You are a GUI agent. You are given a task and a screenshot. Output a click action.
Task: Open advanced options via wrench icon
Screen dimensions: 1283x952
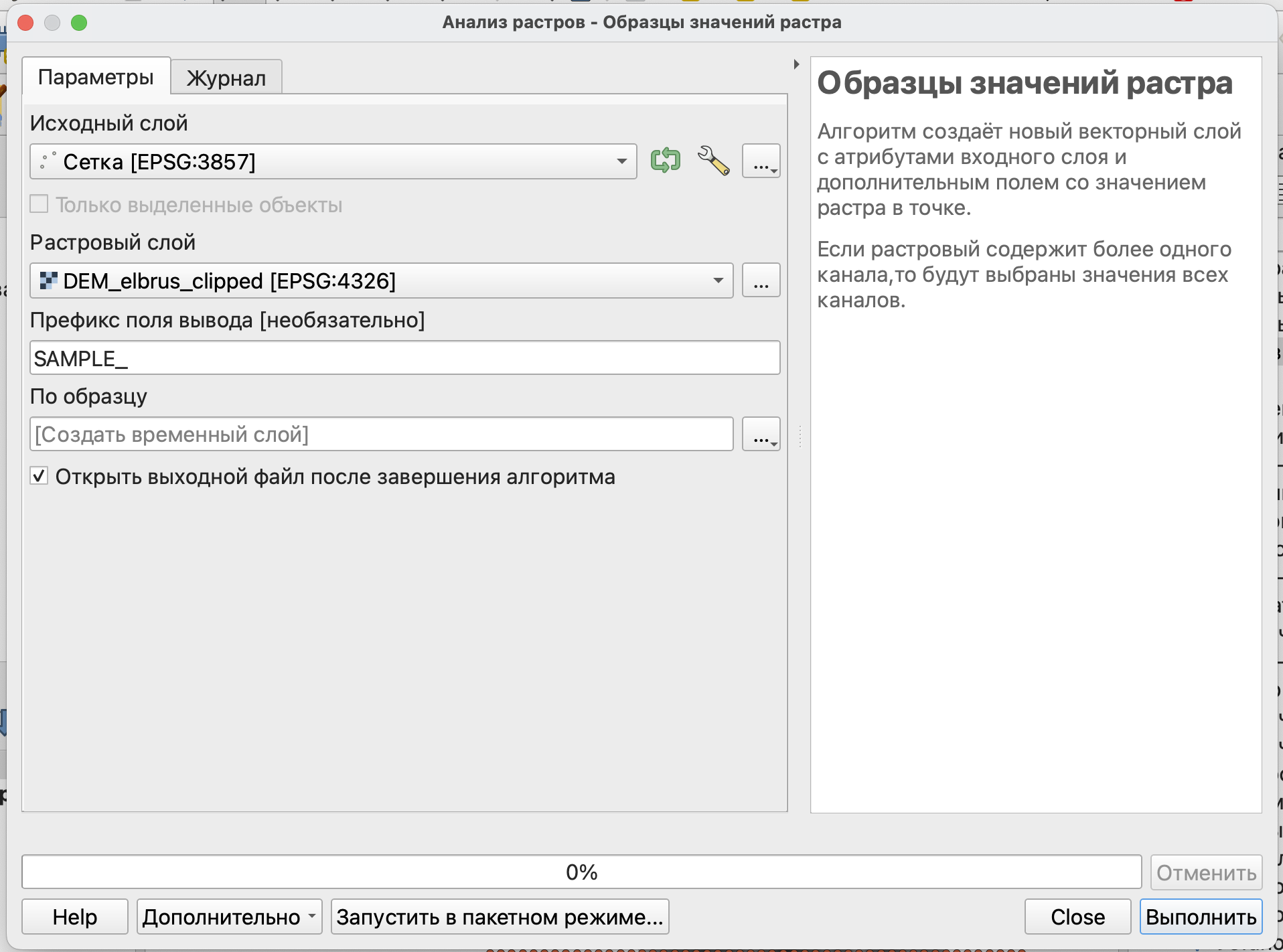click(713, 161)
